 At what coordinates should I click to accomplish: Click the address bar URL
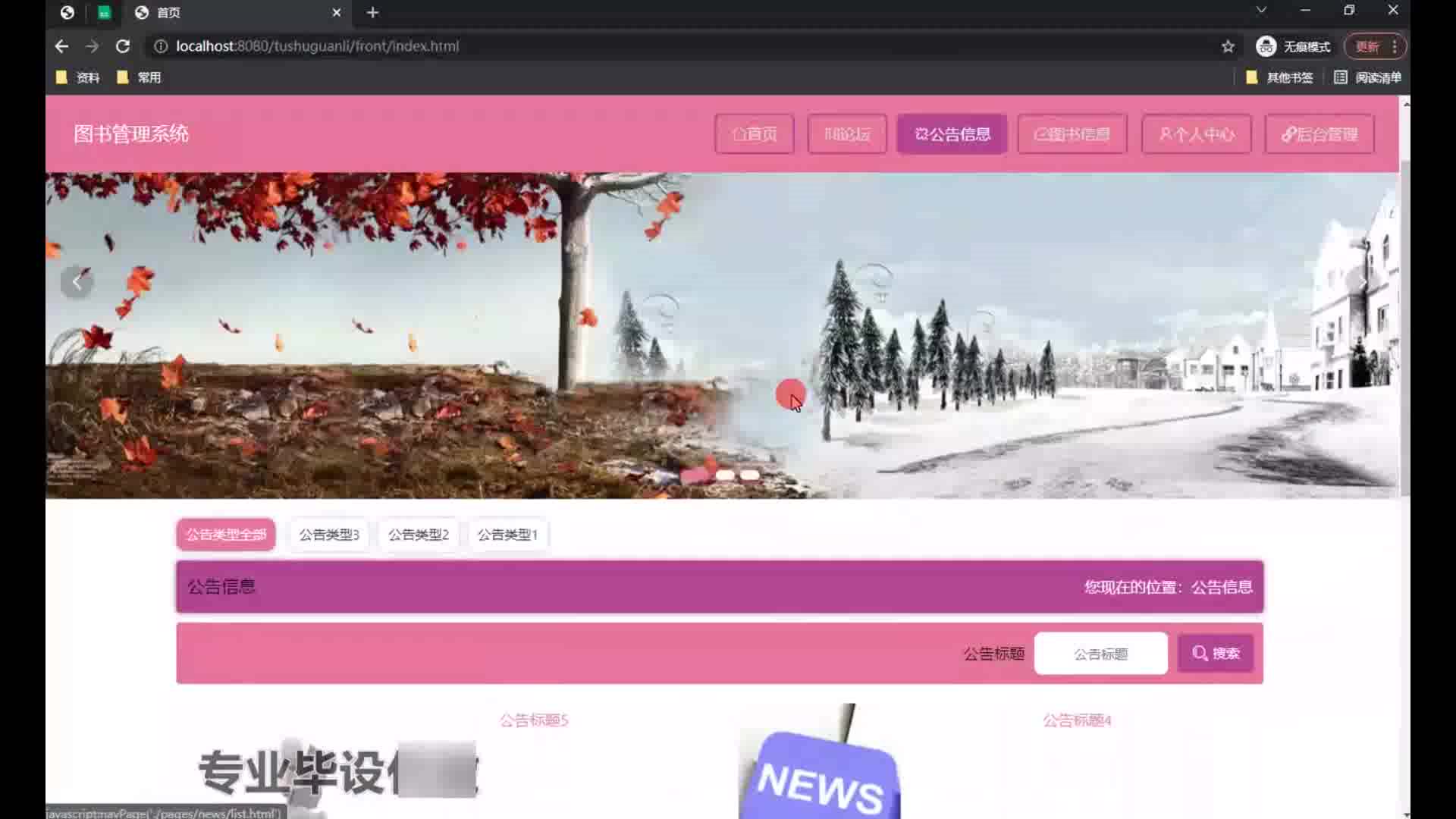(x=317, y=46)
